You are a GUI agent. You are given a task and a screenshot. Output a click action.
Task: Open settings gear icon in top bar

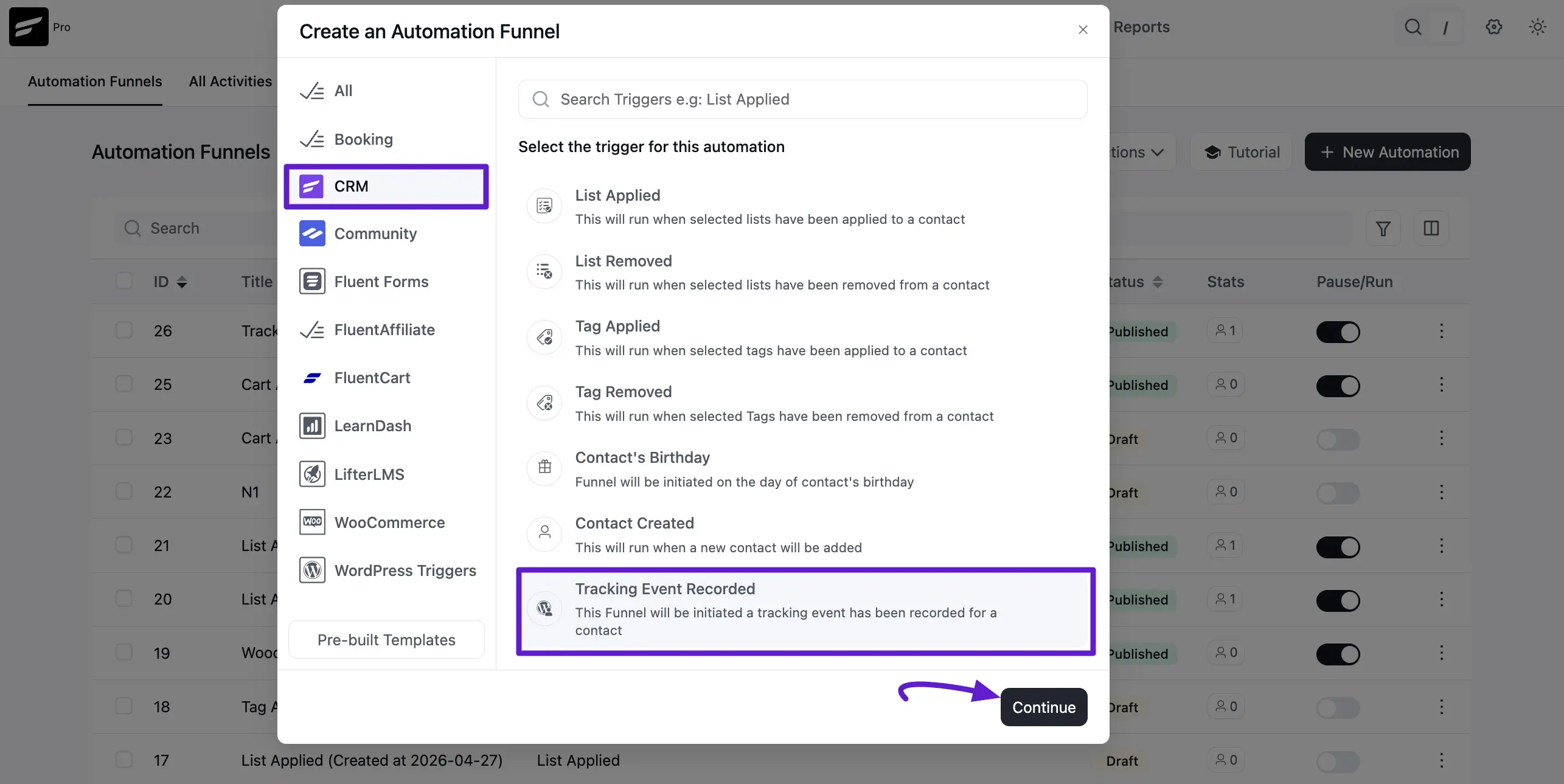click(1493, 27)
